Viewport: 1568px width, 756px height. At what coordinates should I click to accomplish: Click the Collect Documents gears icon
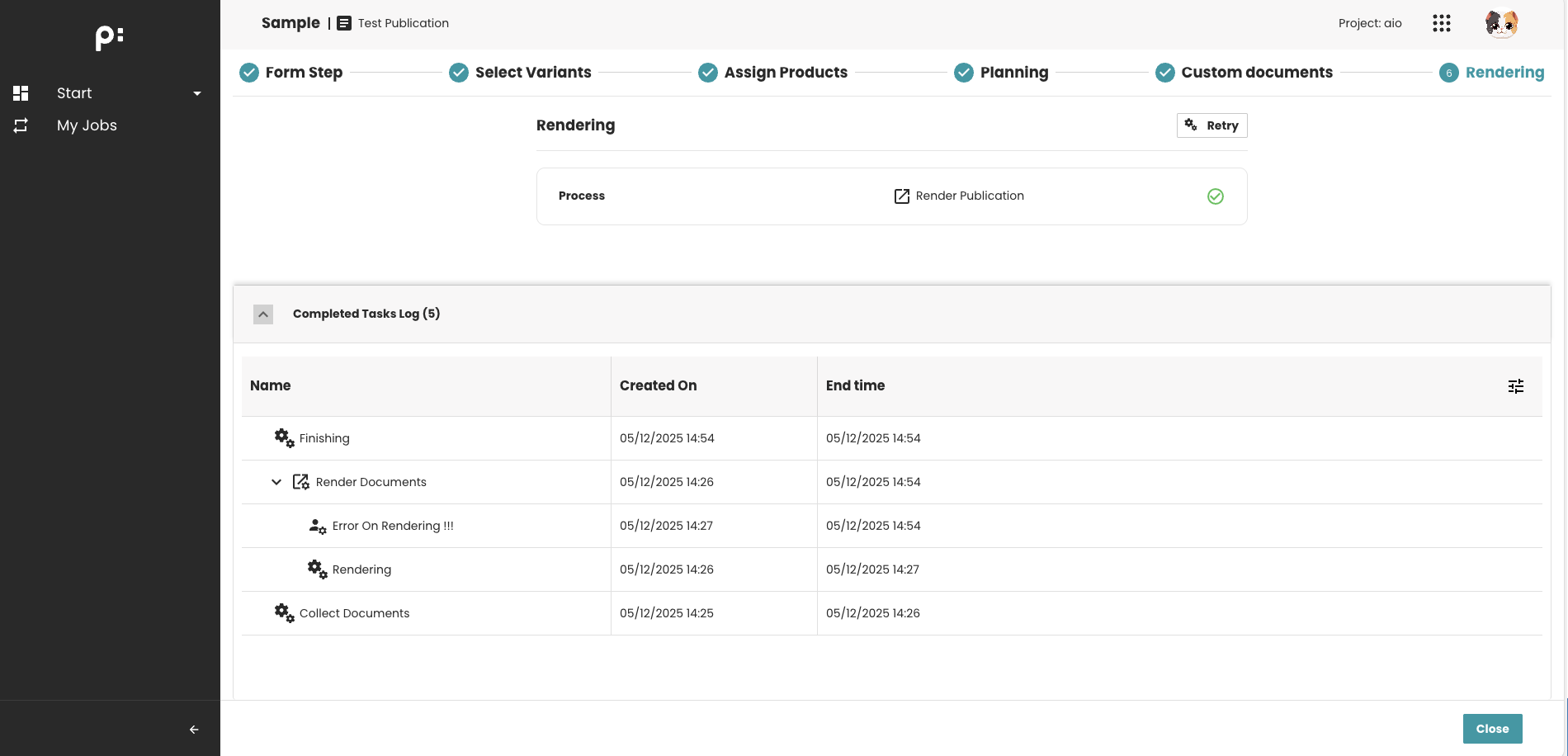point(284,613)
